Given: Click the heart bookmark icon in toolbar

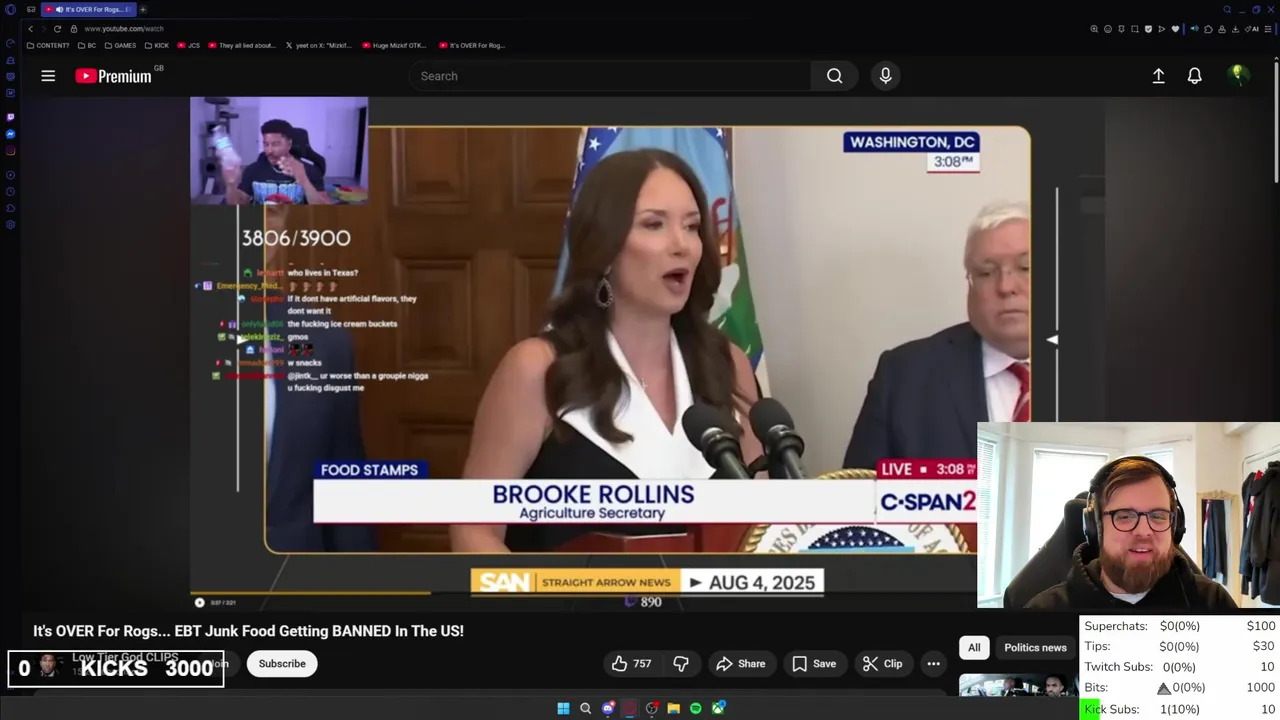Looking at the screenshot, I should [1175, 29].
